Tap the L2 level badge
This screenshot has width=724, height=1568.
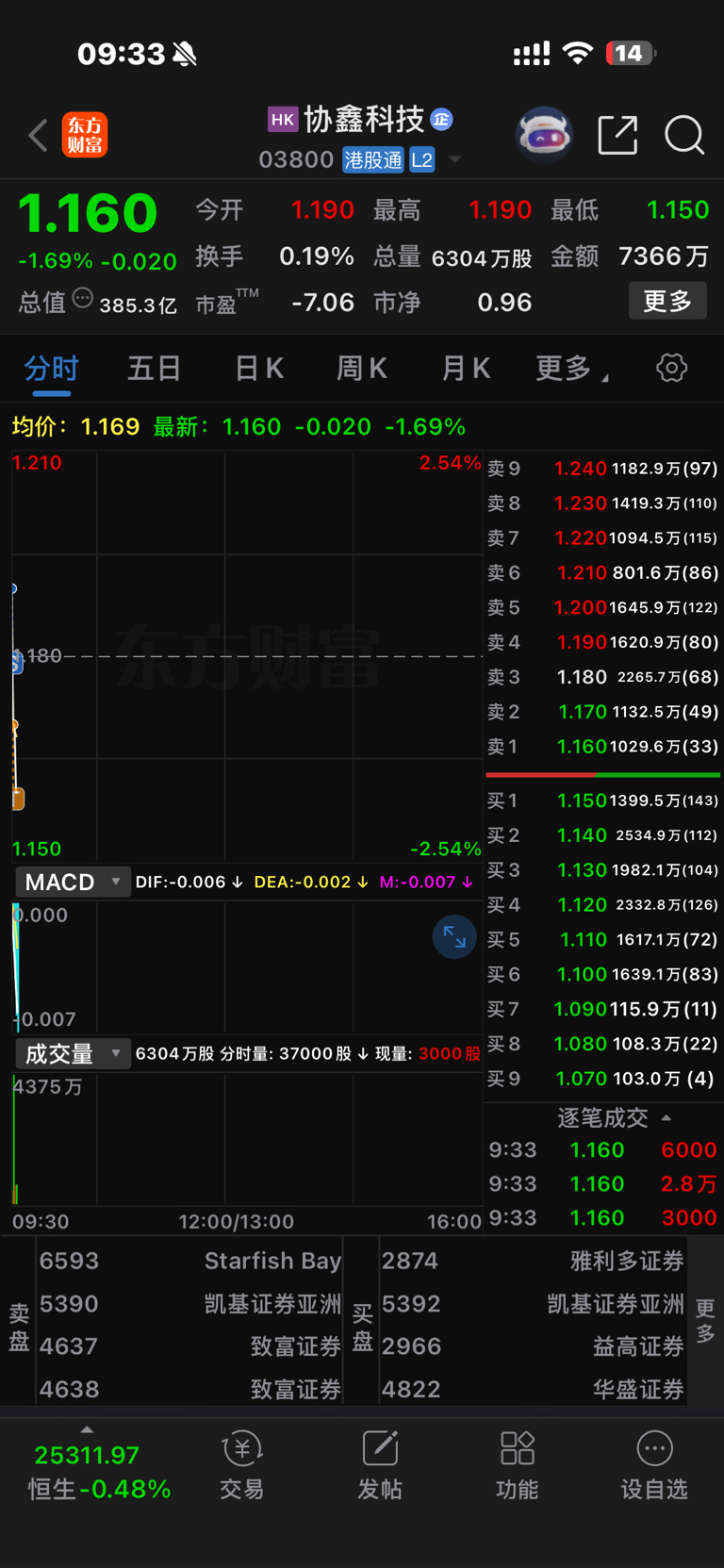[421, 159]
